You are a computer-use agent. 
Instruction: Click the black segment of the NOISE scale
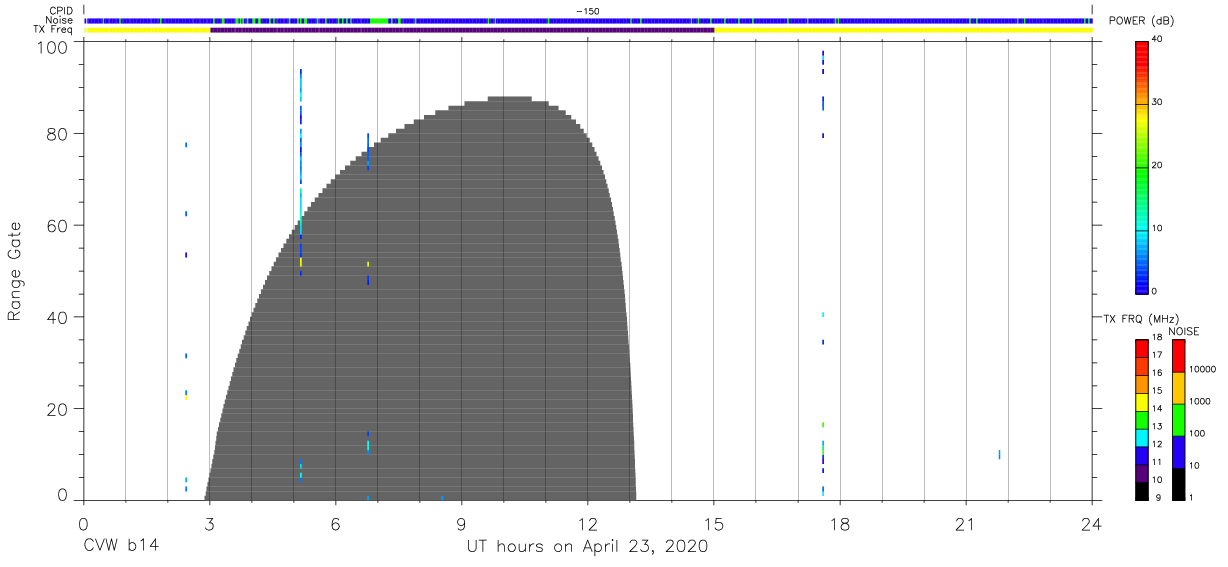click(x=1178, y=484)
